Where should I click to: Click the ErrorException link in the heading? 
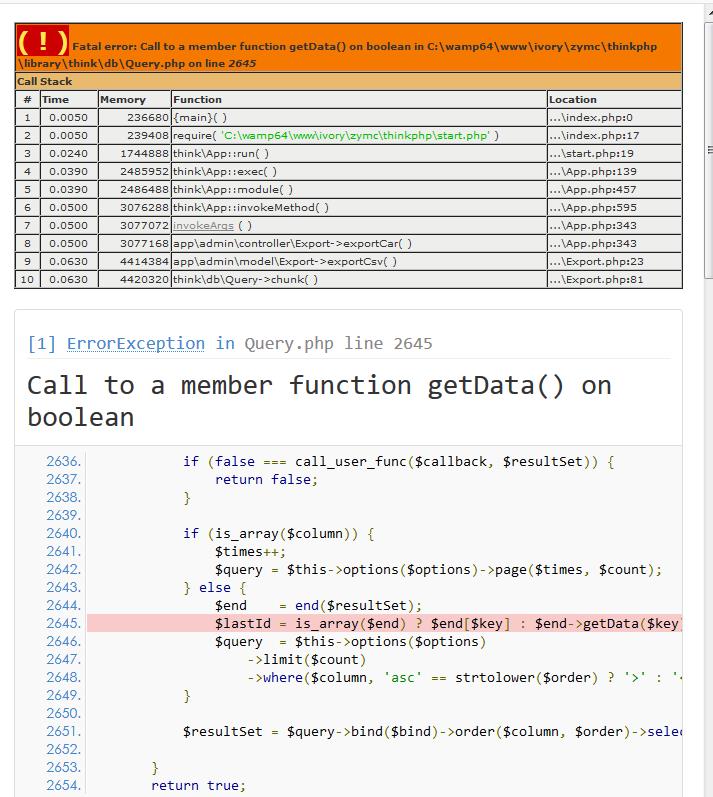(135, 343)
